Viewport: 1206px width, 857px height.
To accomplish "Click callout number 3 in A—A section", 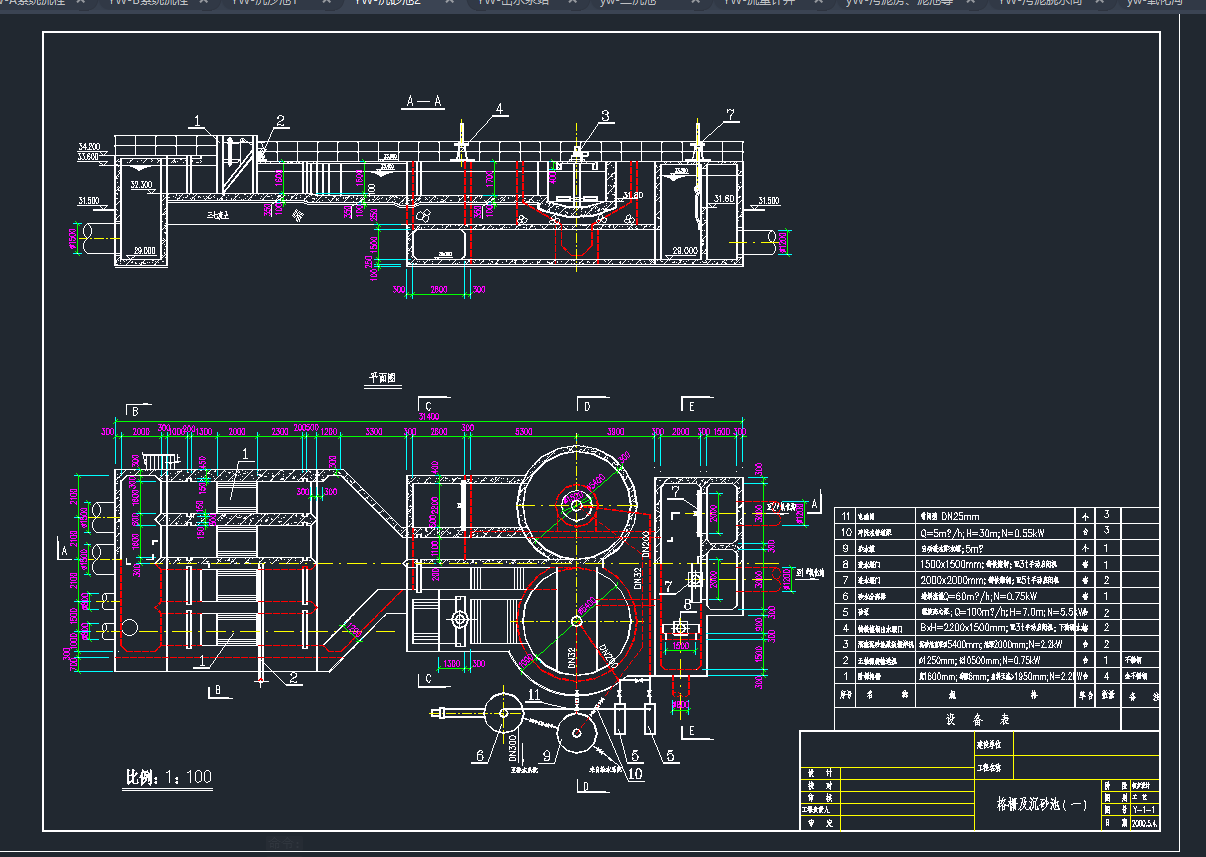I will pyautogui.click(x=605, y=116).
